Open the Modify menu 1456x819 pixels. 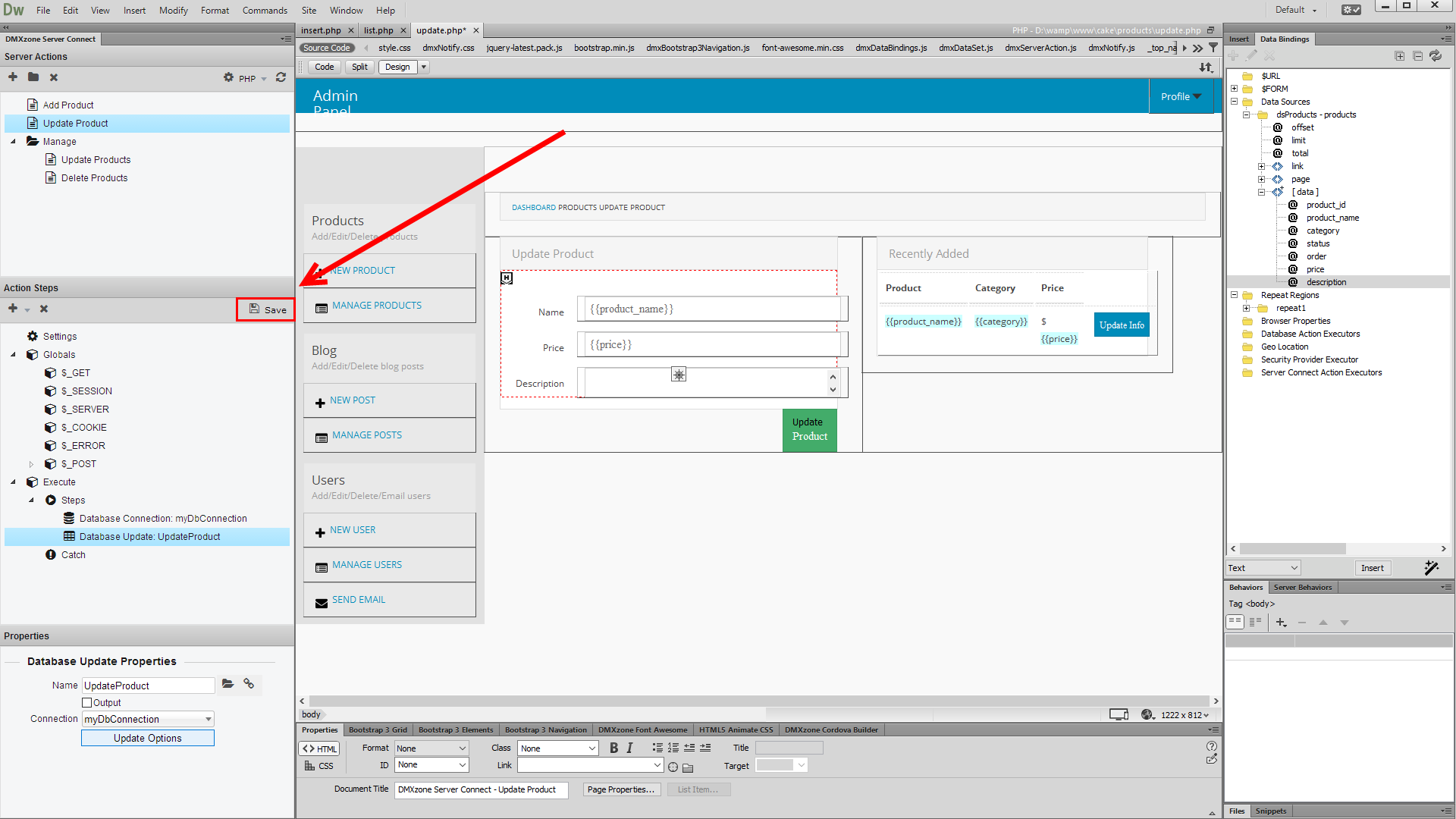[173, 10]
